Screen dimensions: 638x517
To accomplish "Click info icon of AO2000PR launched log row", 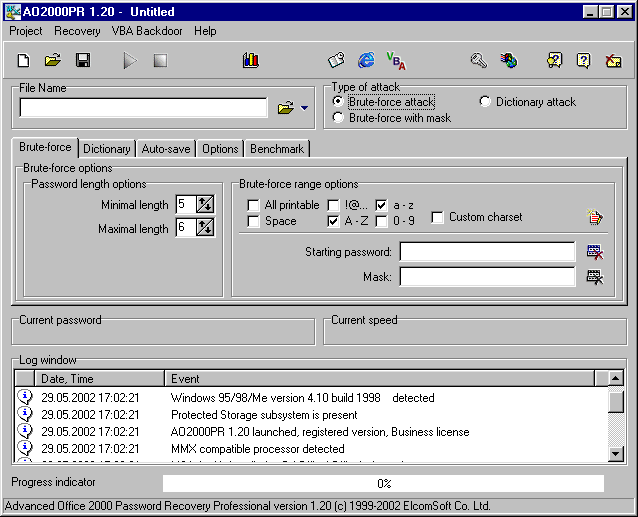I will [x=25, y=431].
